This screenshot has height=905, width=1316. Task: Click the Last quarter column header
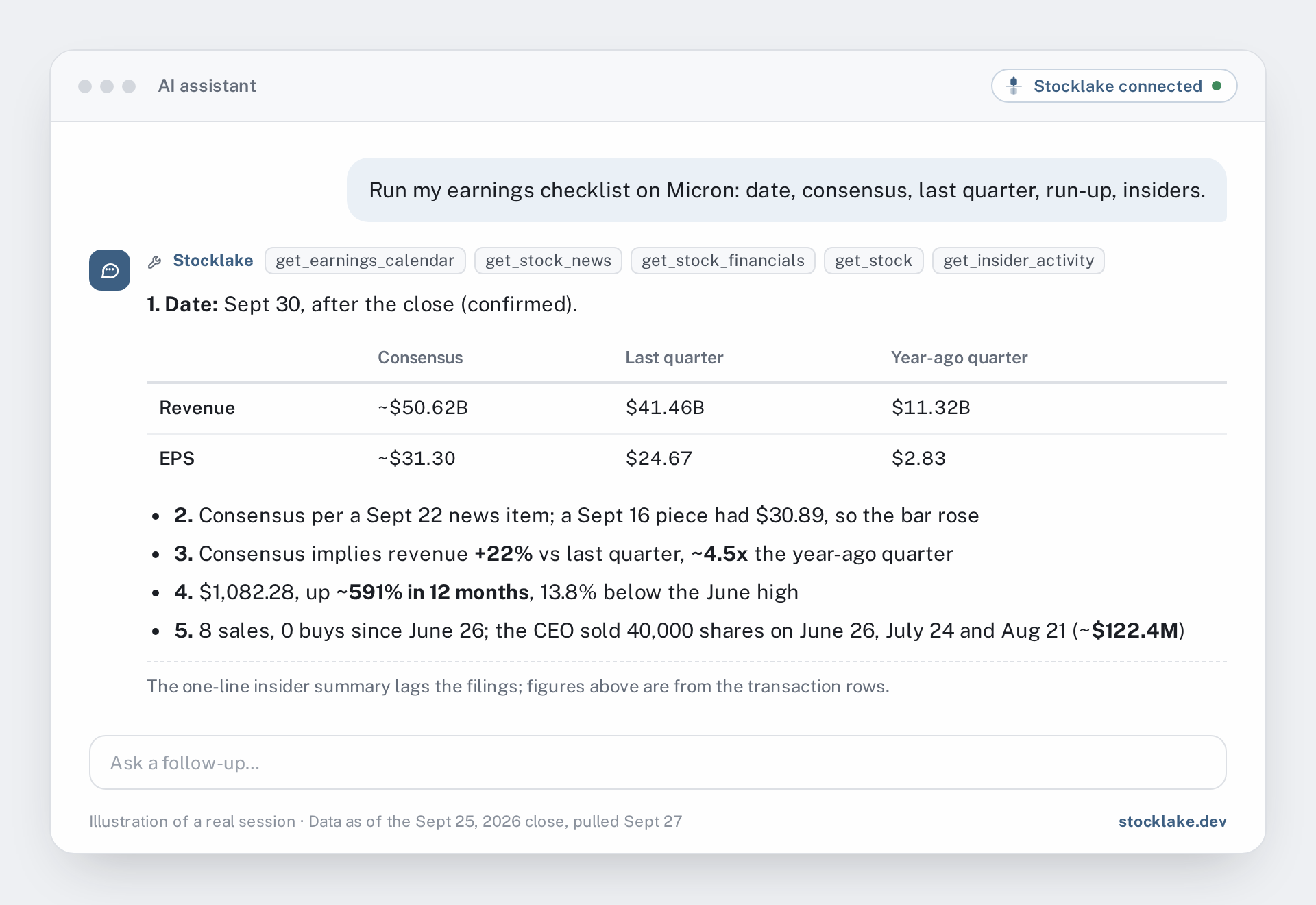(674, 358)
